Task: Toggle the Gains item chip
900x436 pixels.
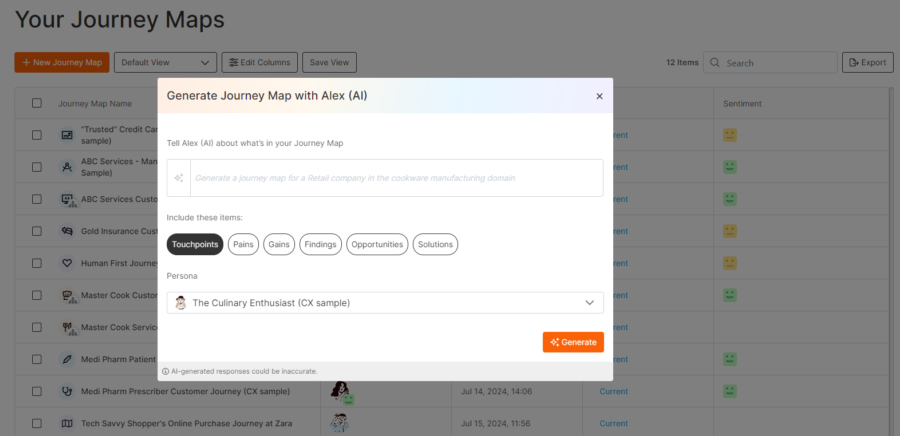Action: pyautogui.click(x=280, y=244)
